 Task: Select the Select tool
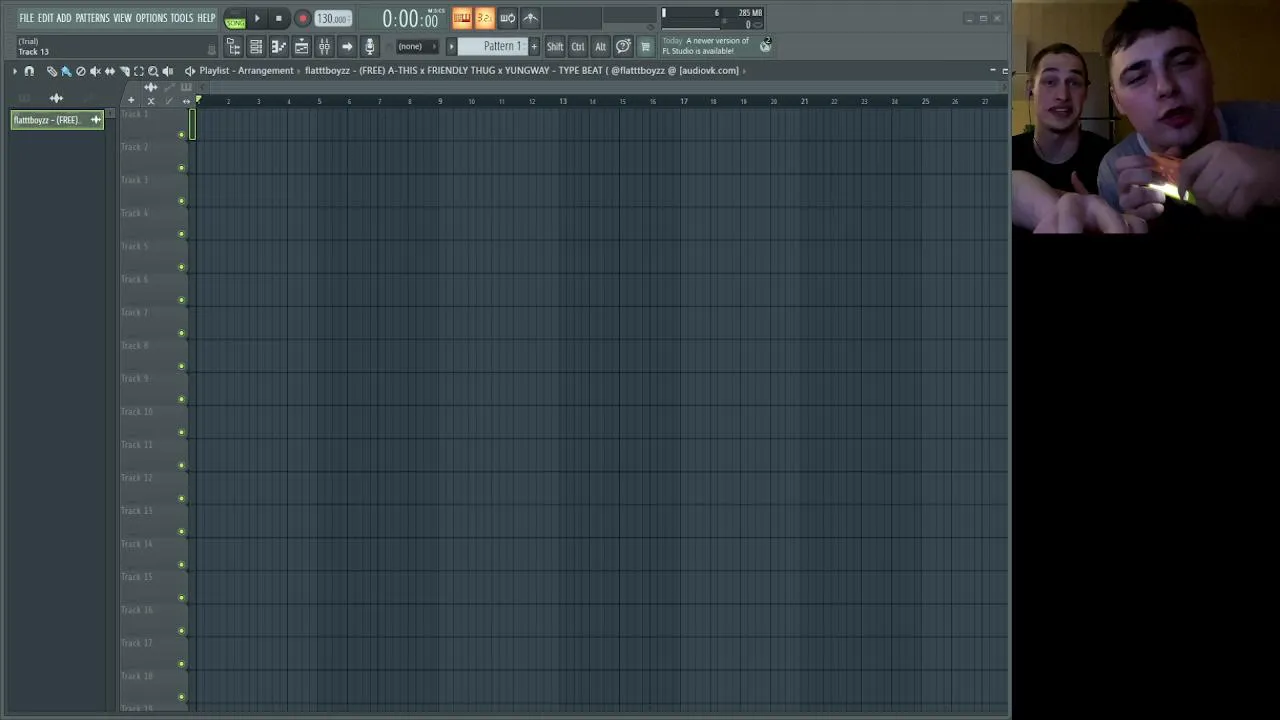[139, 71]
